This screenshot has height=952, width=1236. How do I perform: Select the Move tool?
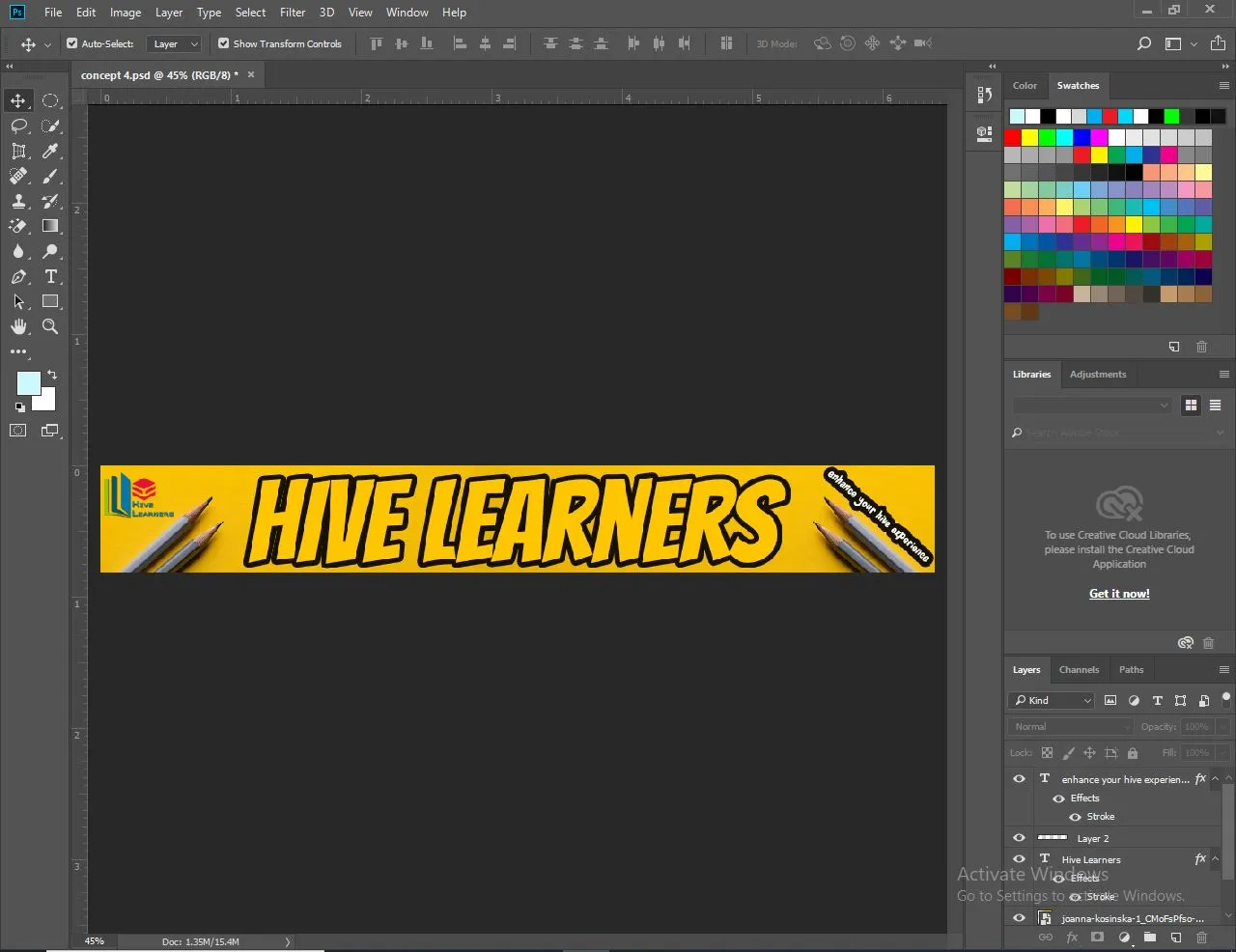point(18,101)
